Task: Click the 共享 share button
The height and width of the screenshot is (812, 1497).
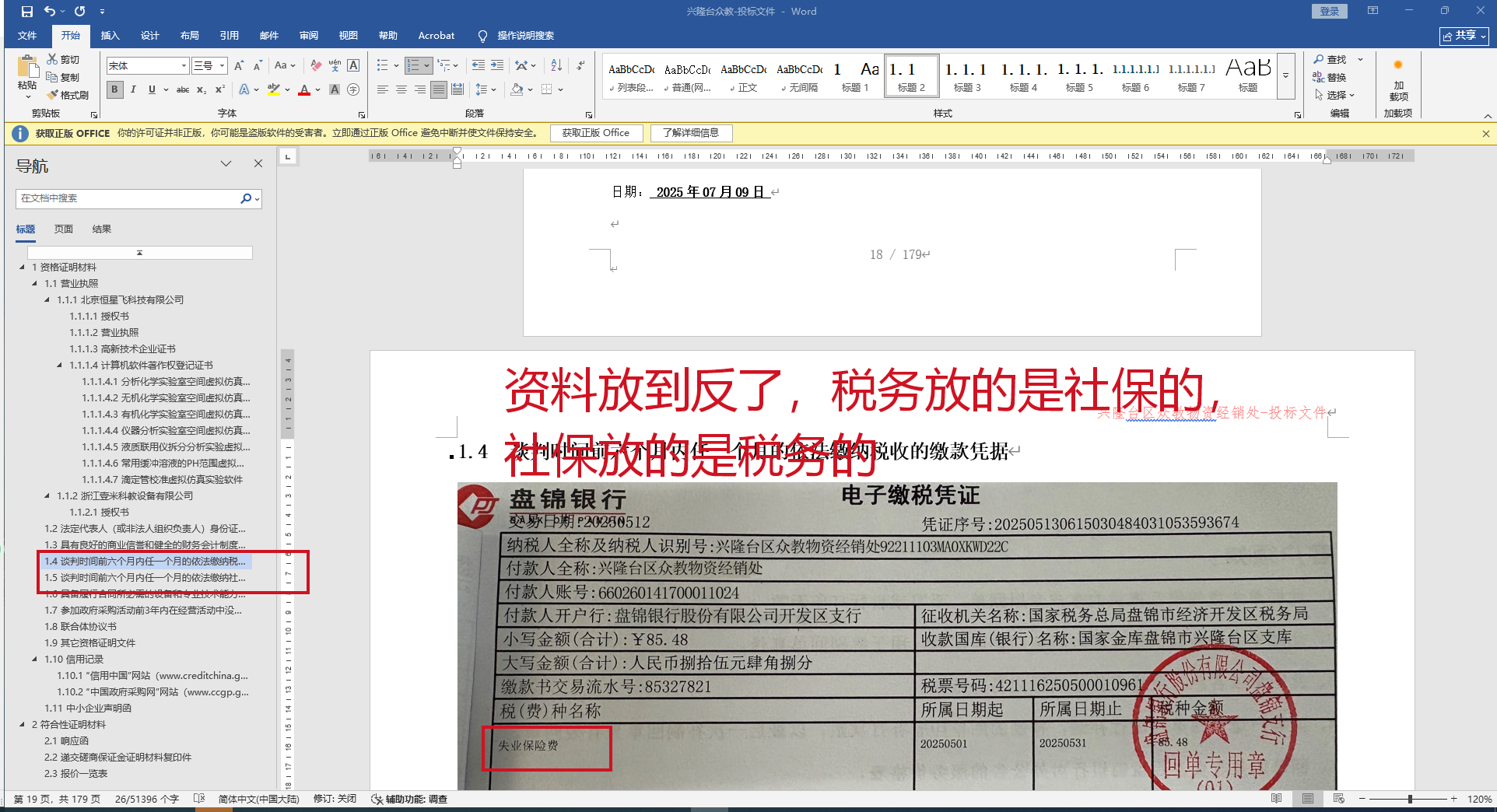Action: pyautogui.click(x=1464, y=36)
